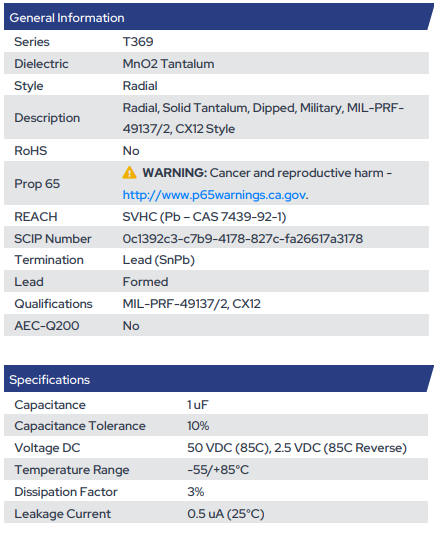Click the MnO2 Tantalum dielectric value
This screenshot has width=434, height=534.
coord(169,64)
